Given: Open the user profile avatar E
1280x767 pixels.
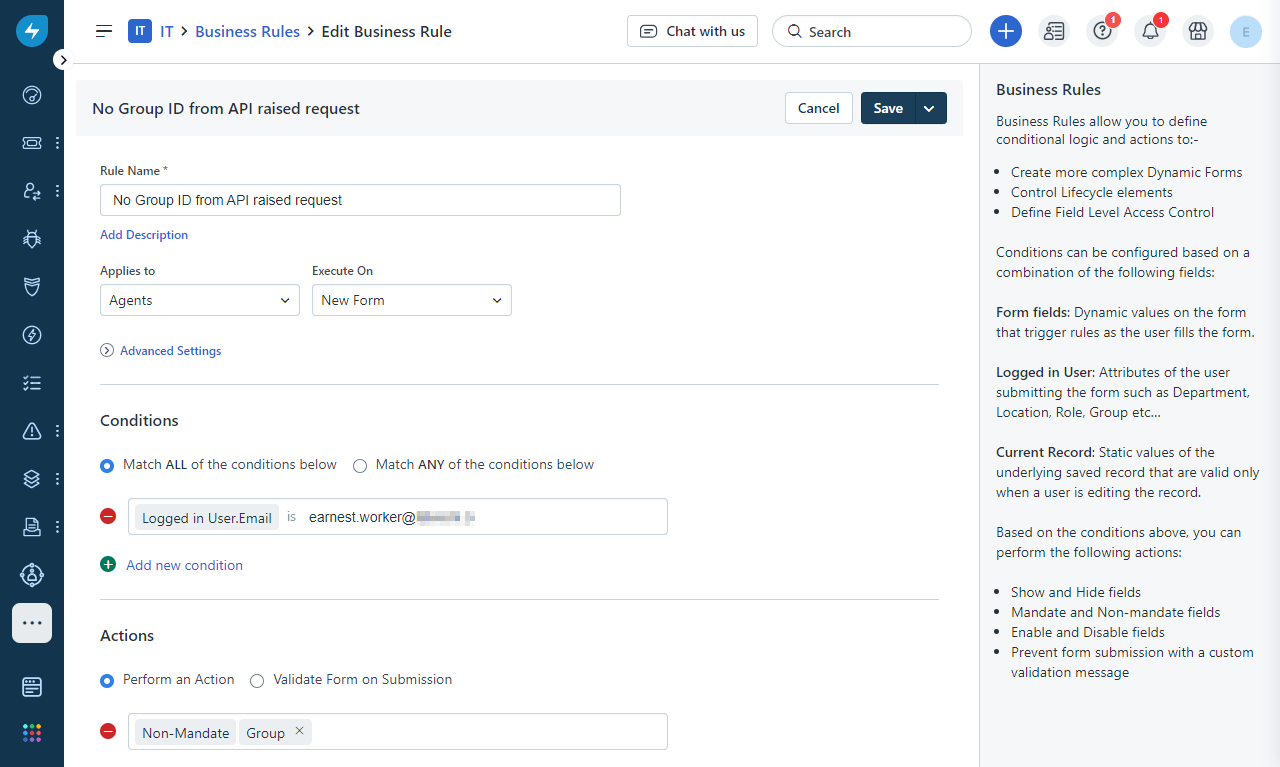Looking at the screenshot, I should [1246, 31].
